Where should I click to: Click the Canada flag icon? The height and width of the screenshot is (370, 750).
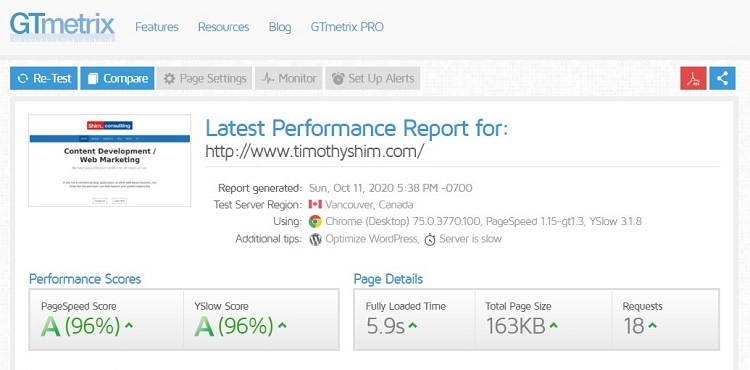click(315, 205)
